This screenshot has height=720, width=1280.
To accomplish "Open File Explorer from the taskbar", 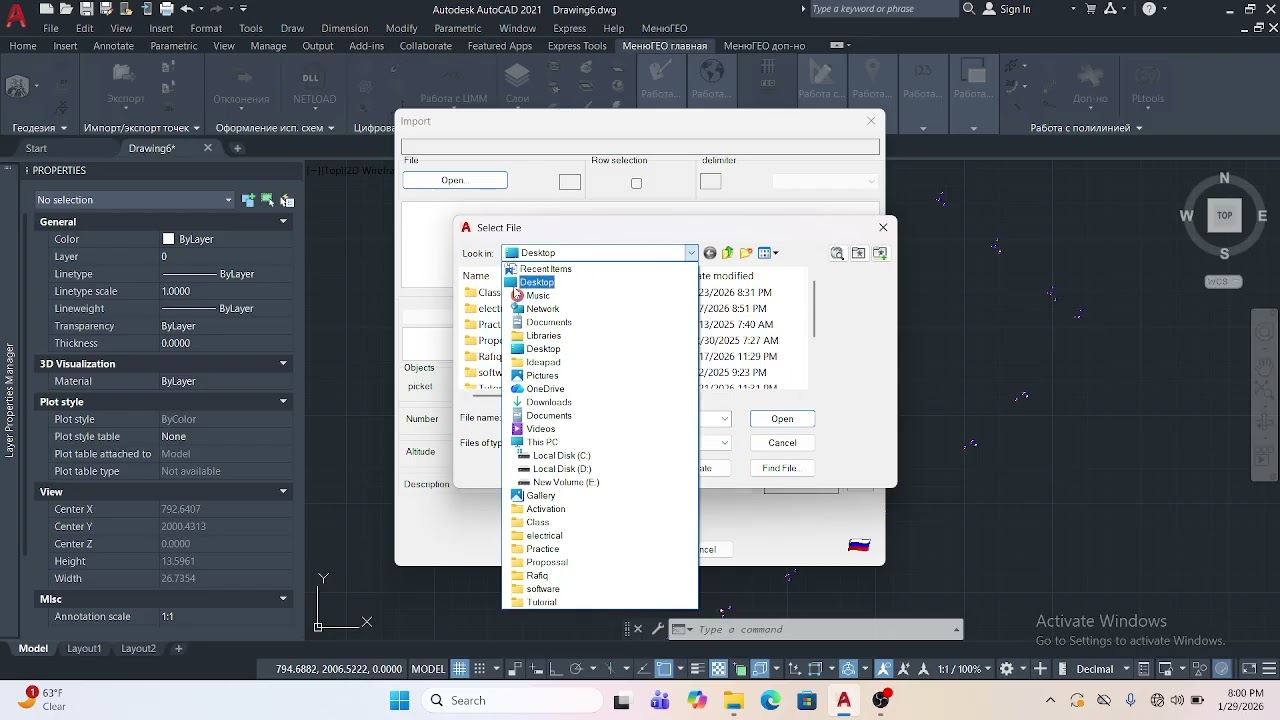I will coord(734,700).
